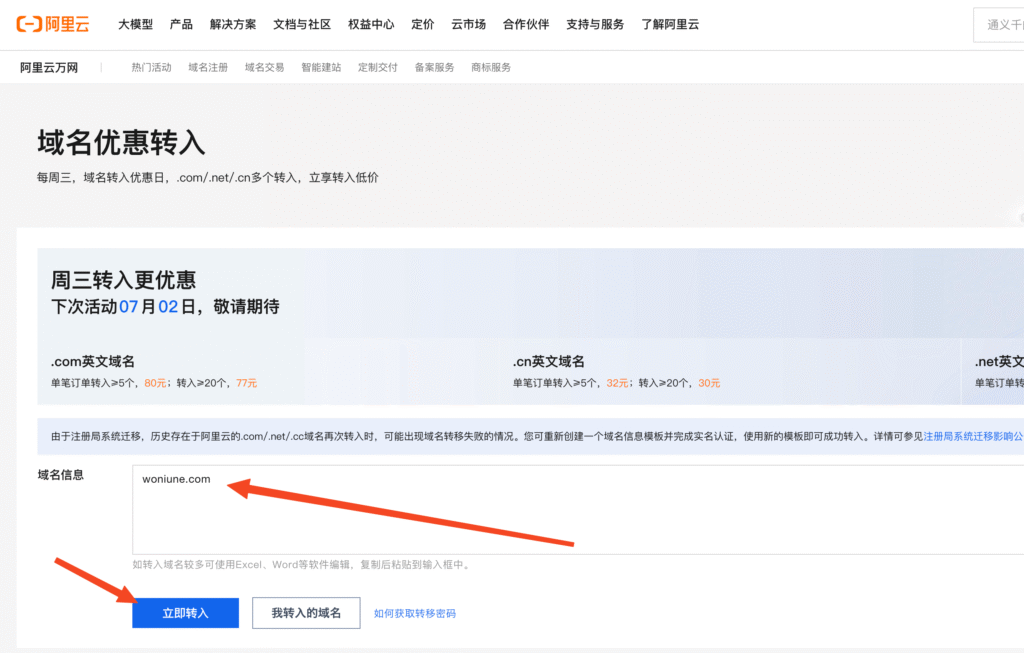Switch to the 域名注册 tab
The image size is (1024, 653).
click(x=208, y=67)
